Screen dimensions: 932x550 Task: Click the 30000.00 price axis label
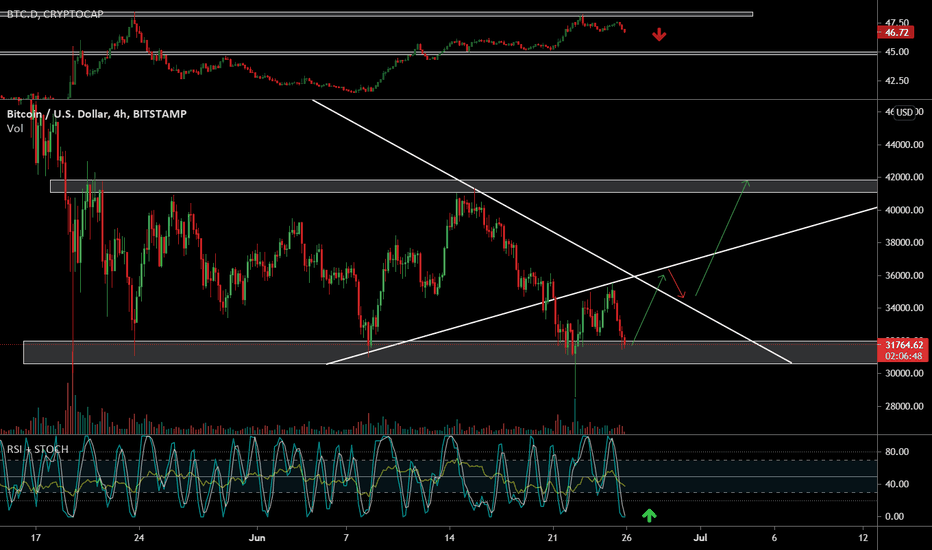point(904,373)
